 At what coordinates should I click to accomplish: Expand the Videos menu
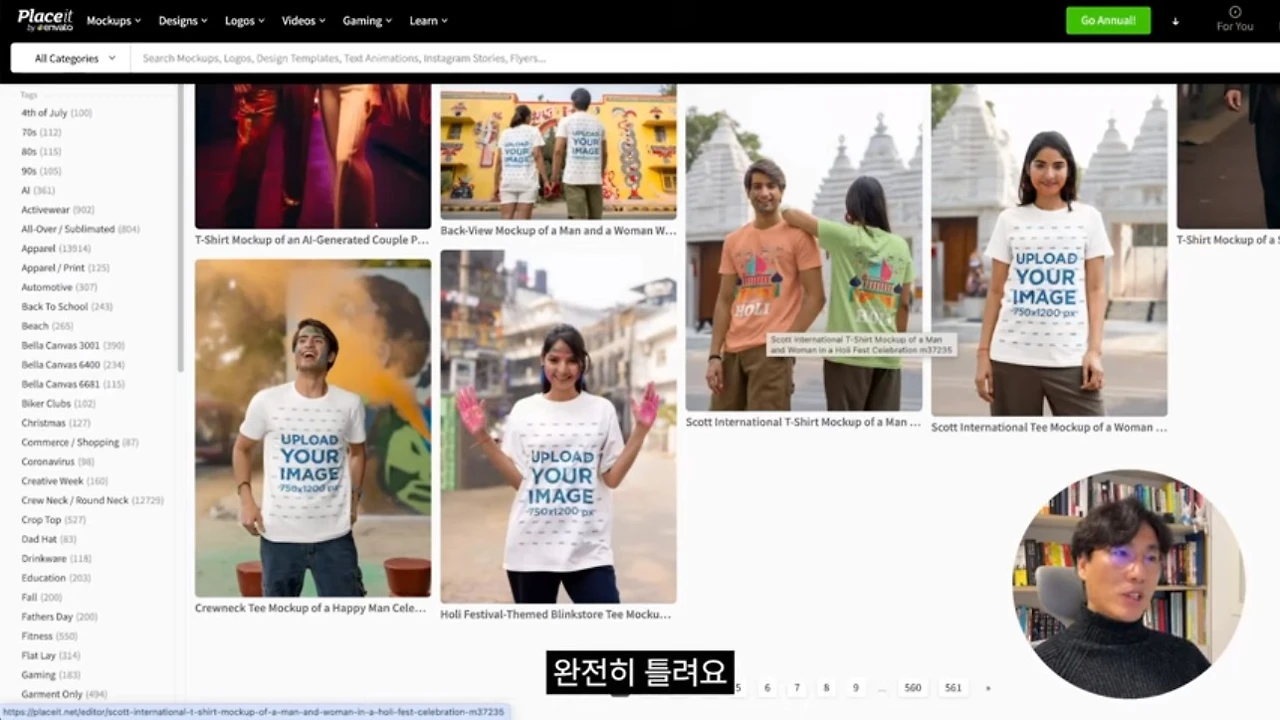pos(304,21)
